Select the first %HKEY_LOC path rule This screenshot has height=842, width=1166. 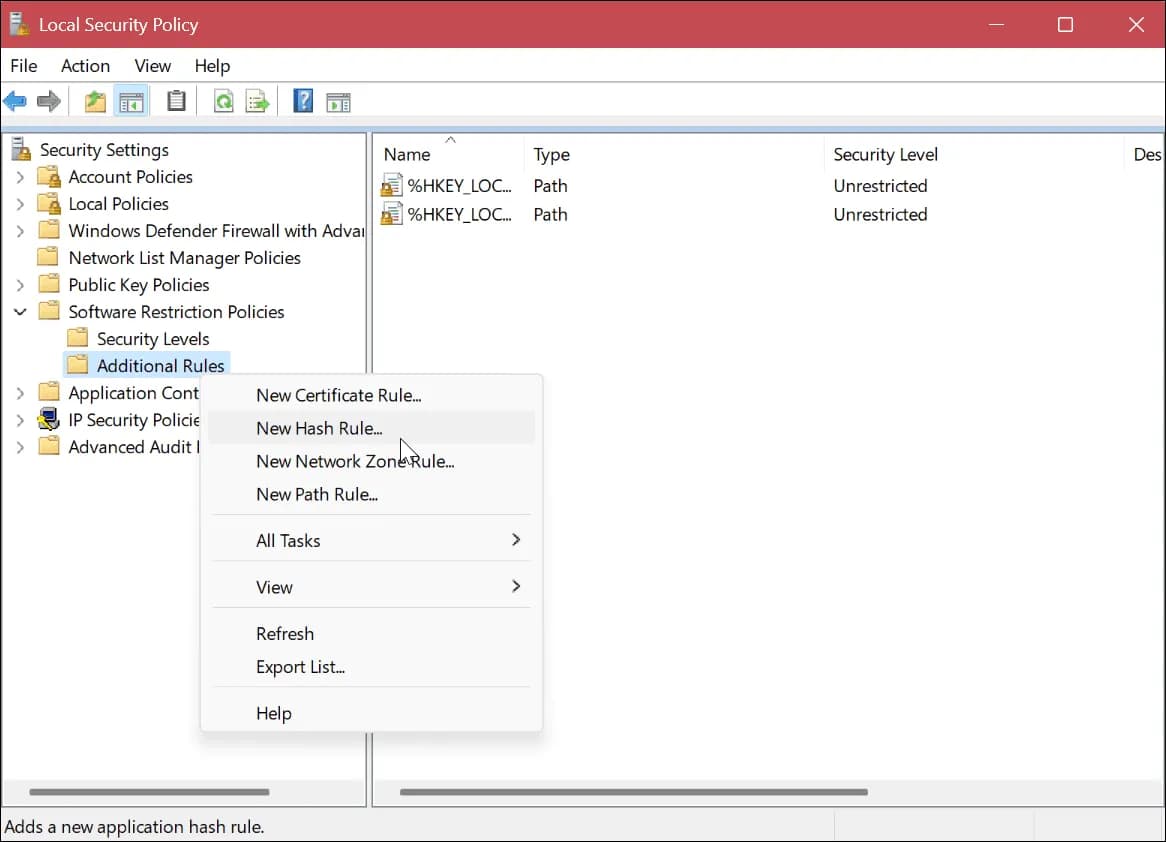(458, 186)
